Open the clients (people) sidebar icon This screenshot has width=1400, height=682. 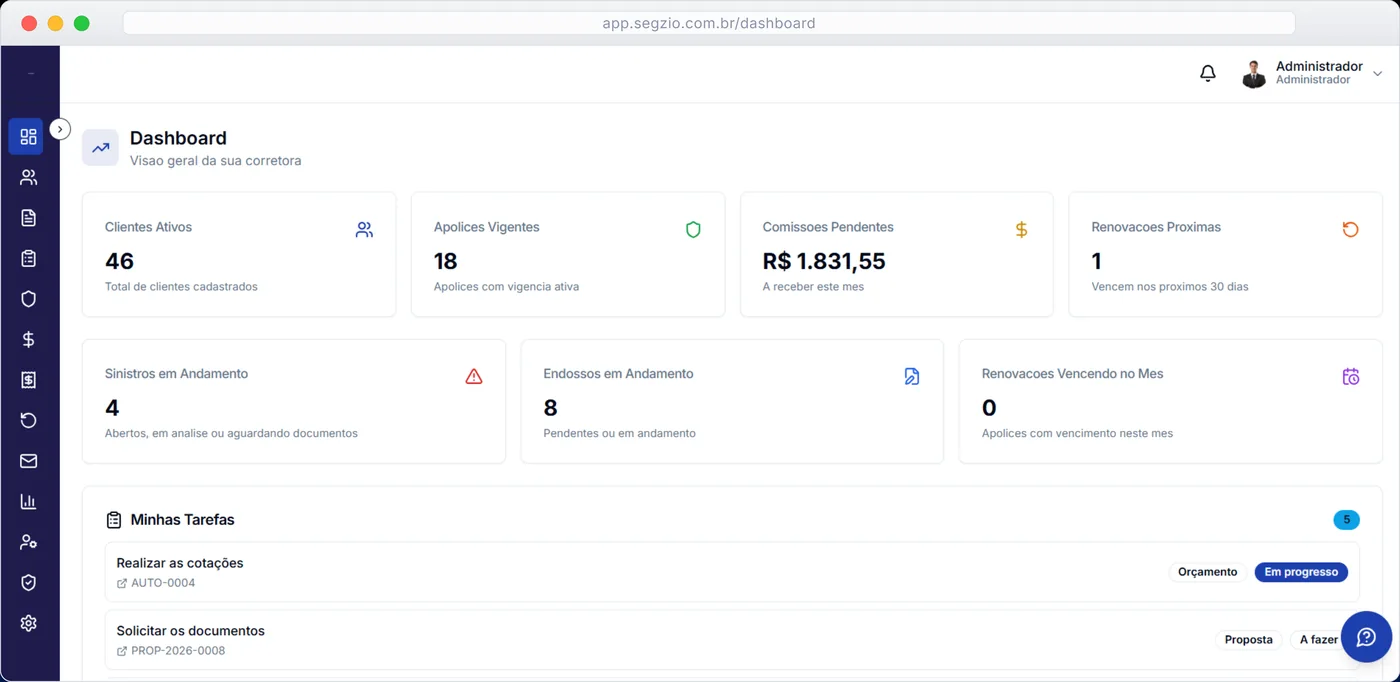tap(28, 177)
